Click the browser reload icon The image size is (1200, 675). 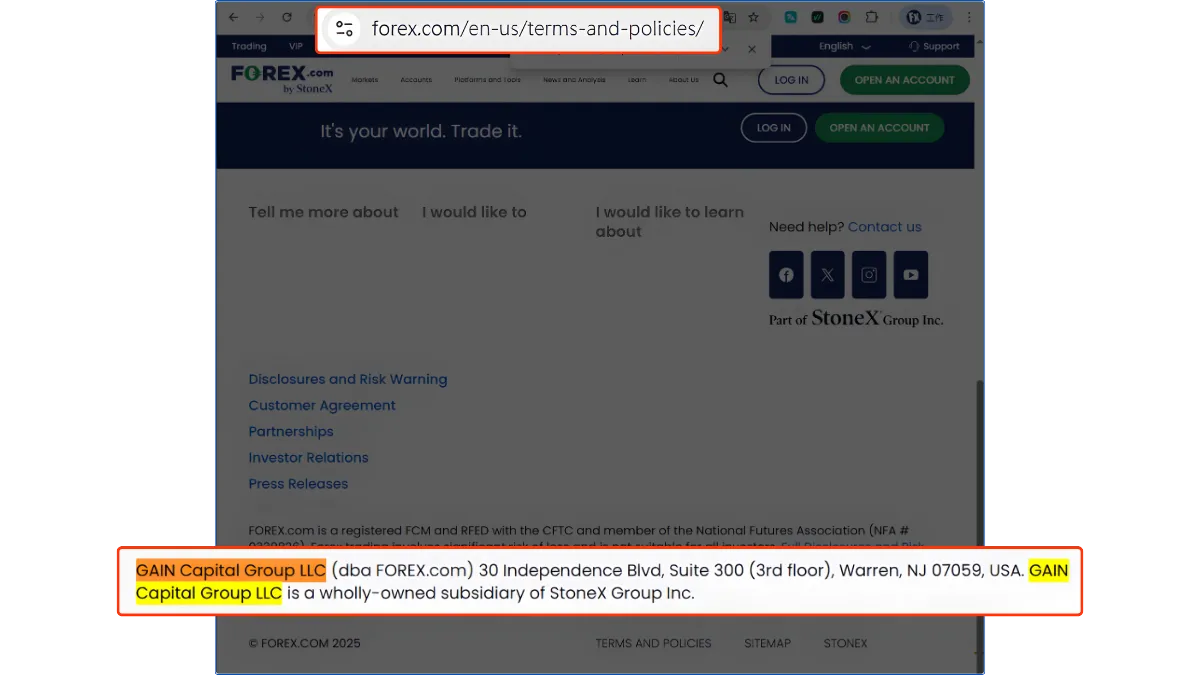(287, 17)
